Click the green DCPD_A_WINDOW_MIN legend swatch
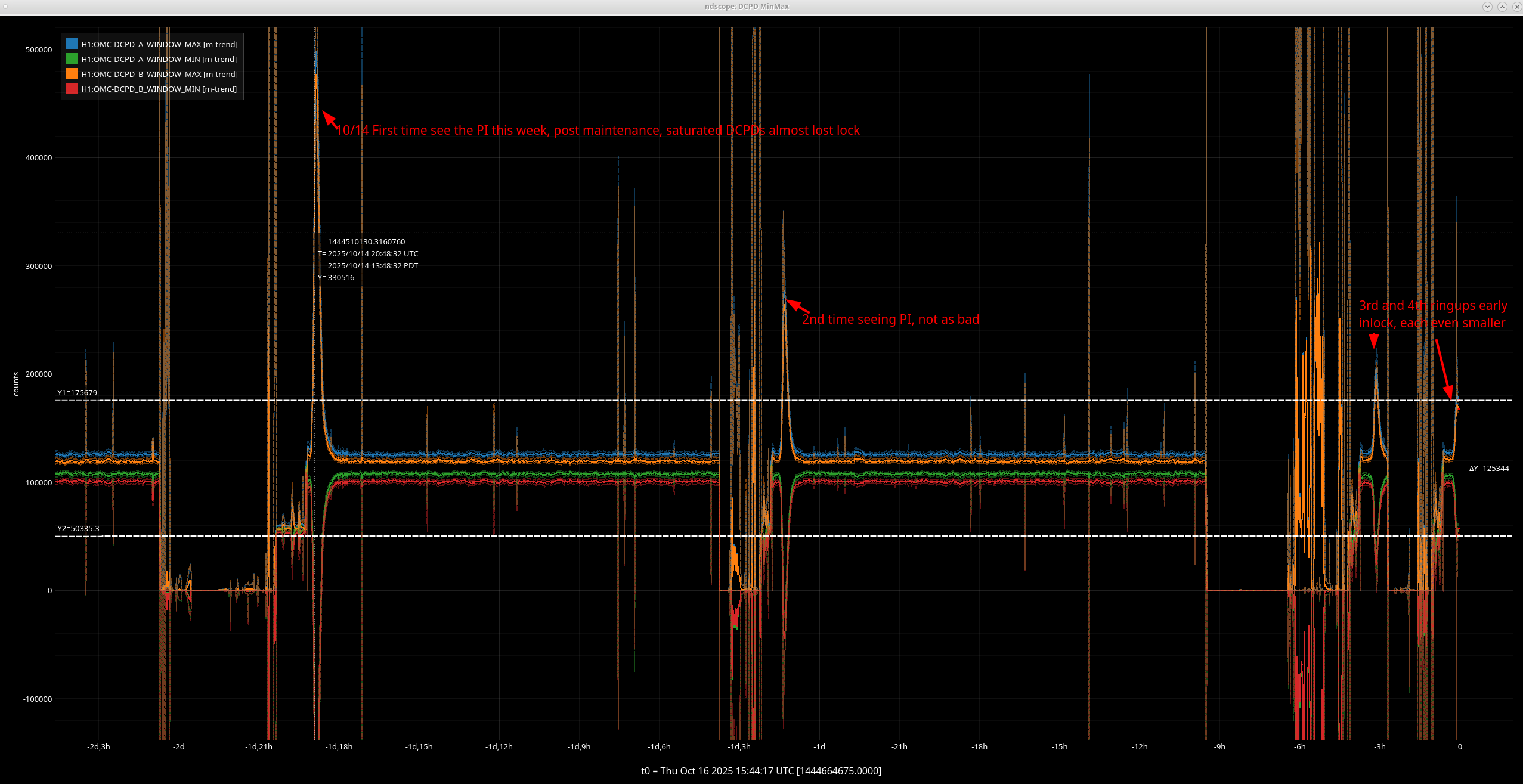The image size is (1523, 784). [x=72, y=59]
